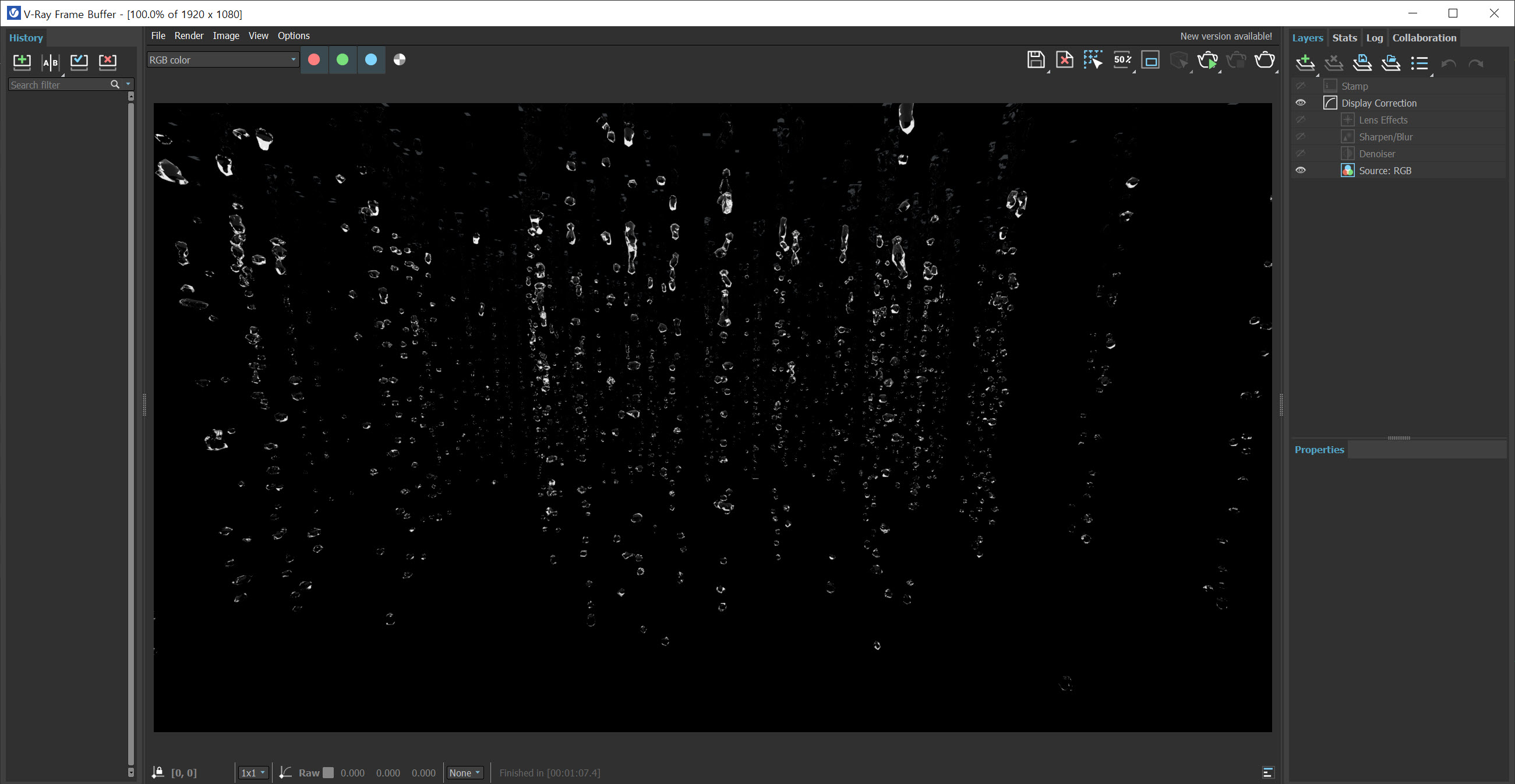The image size is (1515, 784).
Task: Click the New version available! link
Action: pyautogui.click(x=1226, y=37)
